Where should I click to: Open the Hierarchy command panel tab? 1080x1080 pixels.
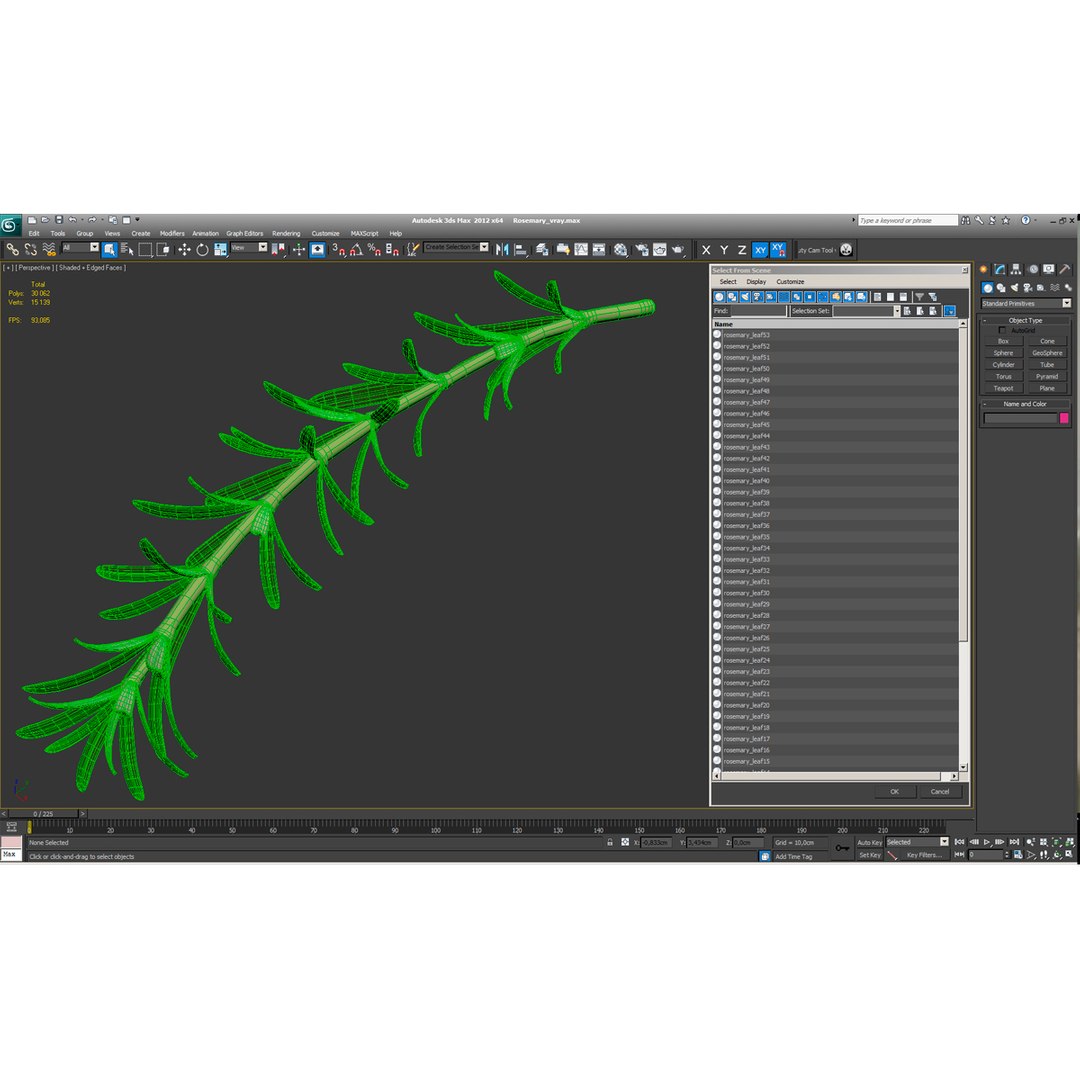(x=1016, y=269)
